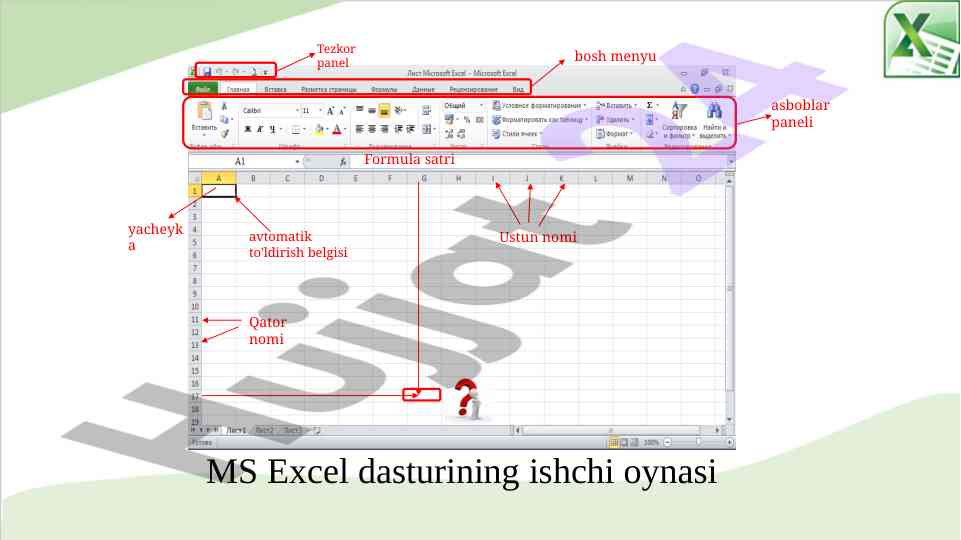Click the Comma Style 000 icon
Image resolution: width=961 pixels, height=540 pixels.
tap(479, 120)
